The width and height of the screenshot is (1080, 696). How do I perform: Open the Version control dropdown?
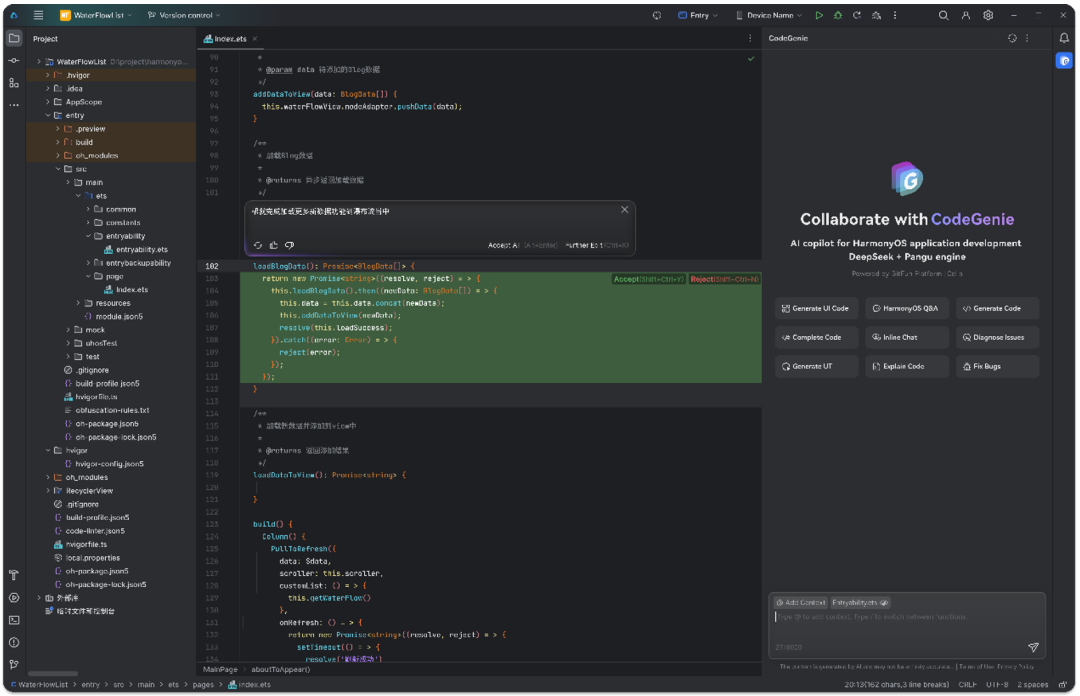click(x=184, y=14)
